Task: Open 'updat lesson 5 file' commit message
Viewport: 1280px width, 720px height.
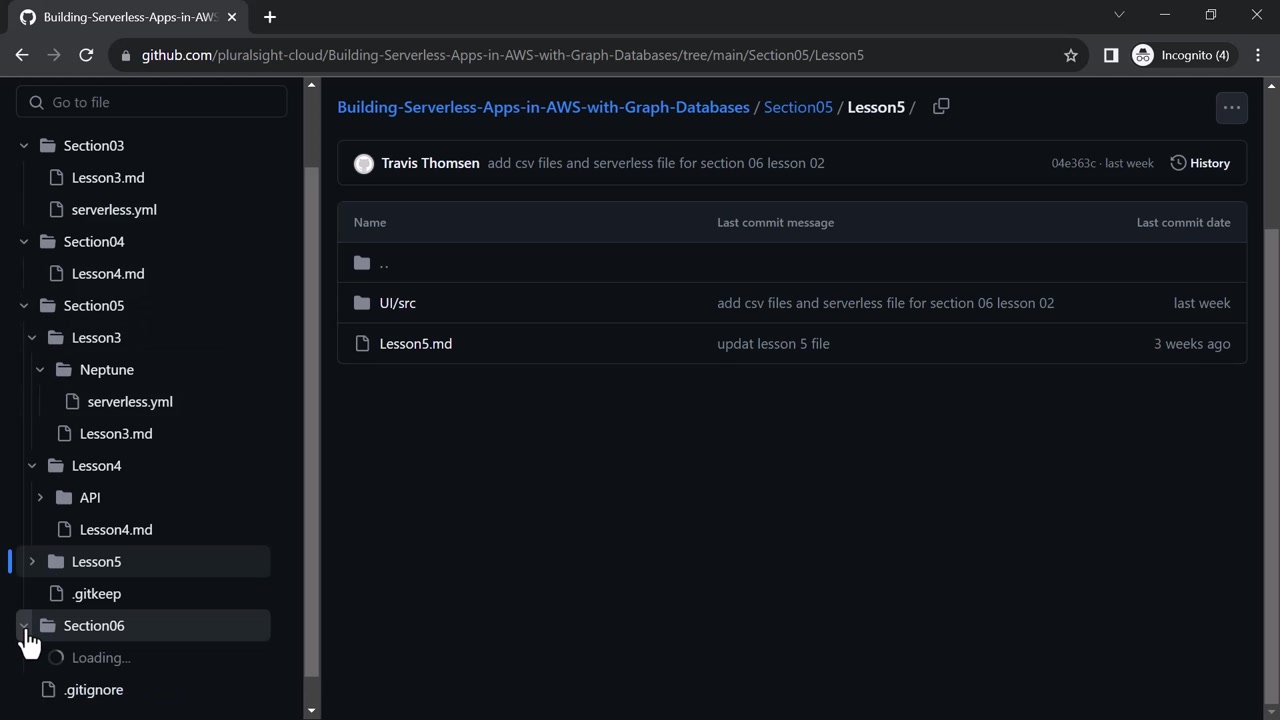Action: 773,344
